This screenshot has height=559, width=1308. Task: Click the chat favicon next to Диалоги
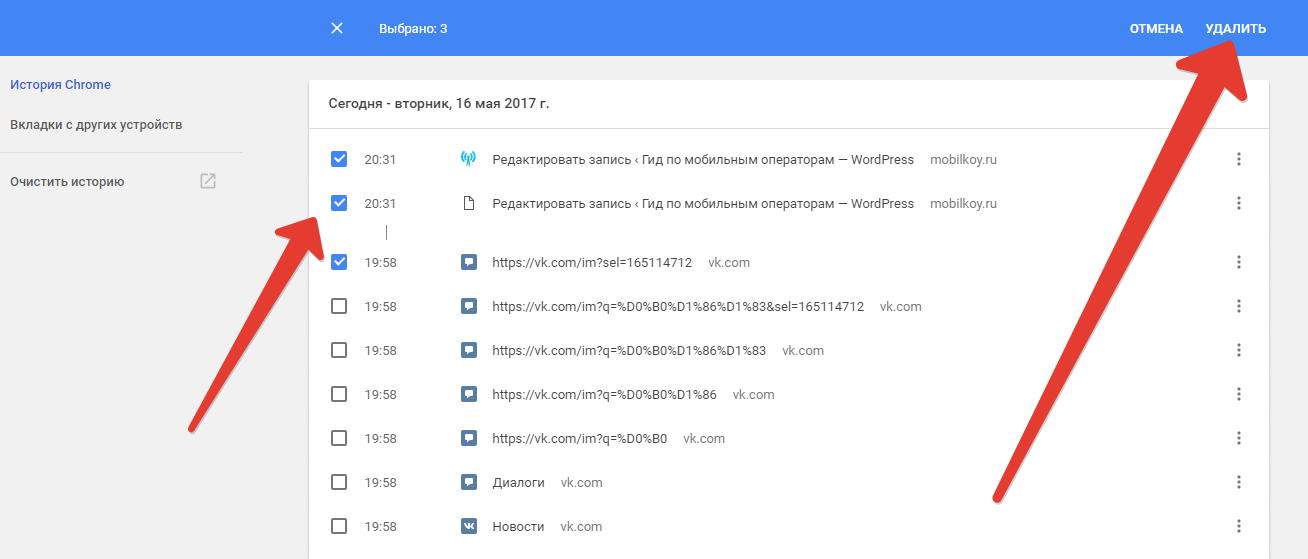coord(468,482)
